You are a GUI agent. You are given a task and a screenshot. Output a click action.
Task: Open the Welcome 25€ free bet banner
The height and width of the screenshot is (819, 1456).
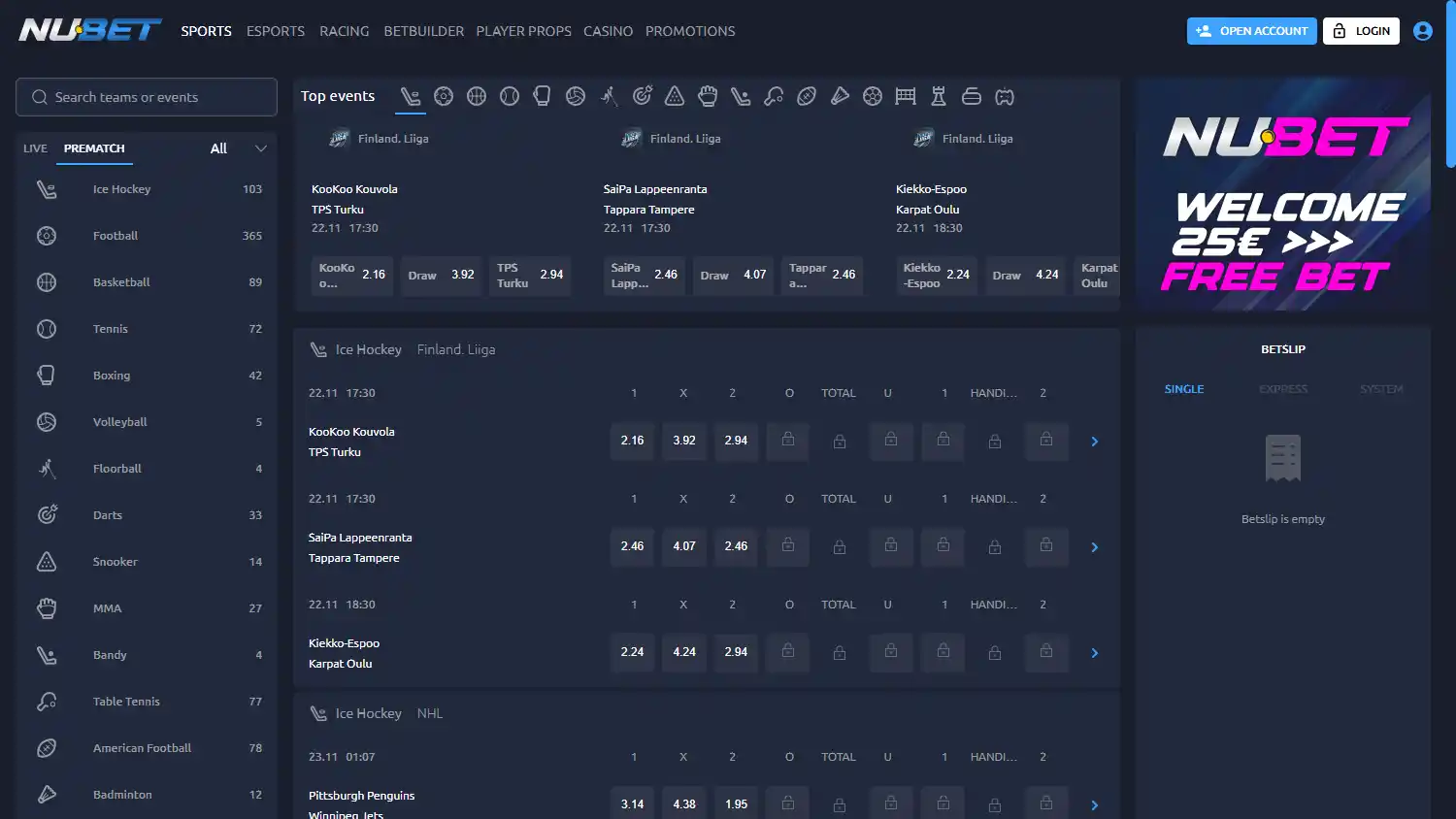tap(1283, 194)
